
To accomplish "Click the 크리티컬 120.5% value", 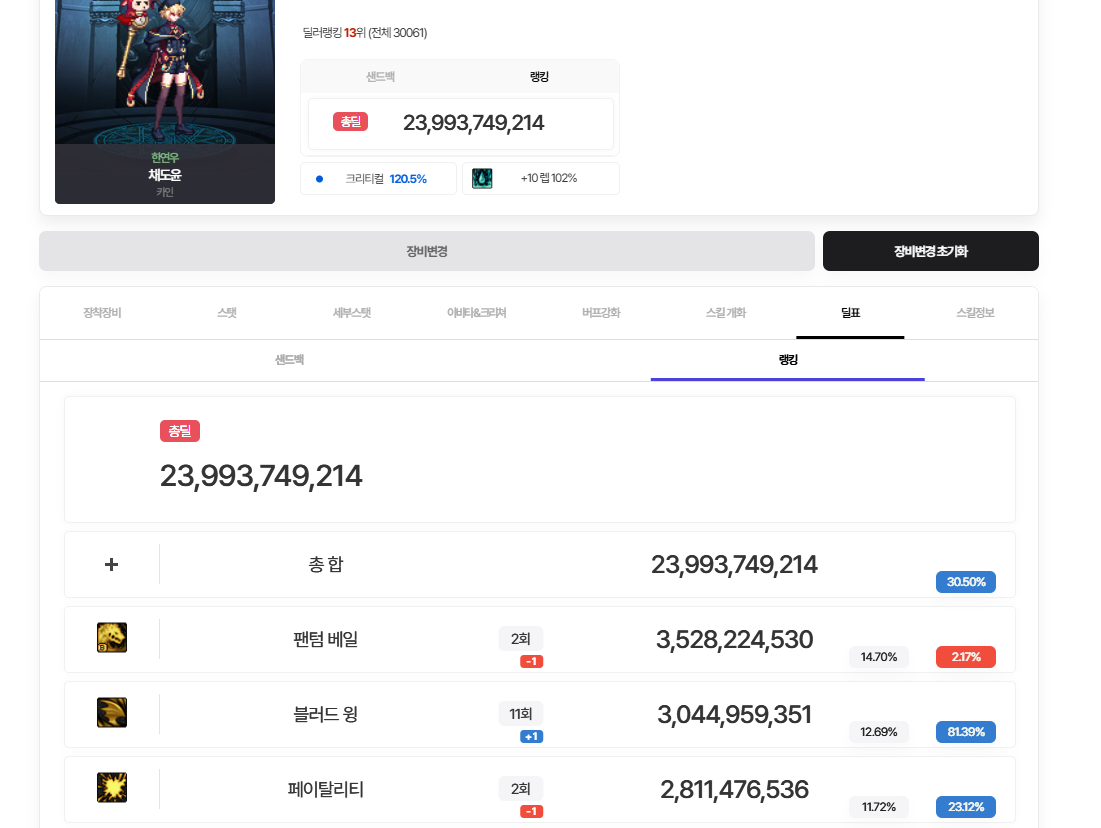I will point(408,179).
